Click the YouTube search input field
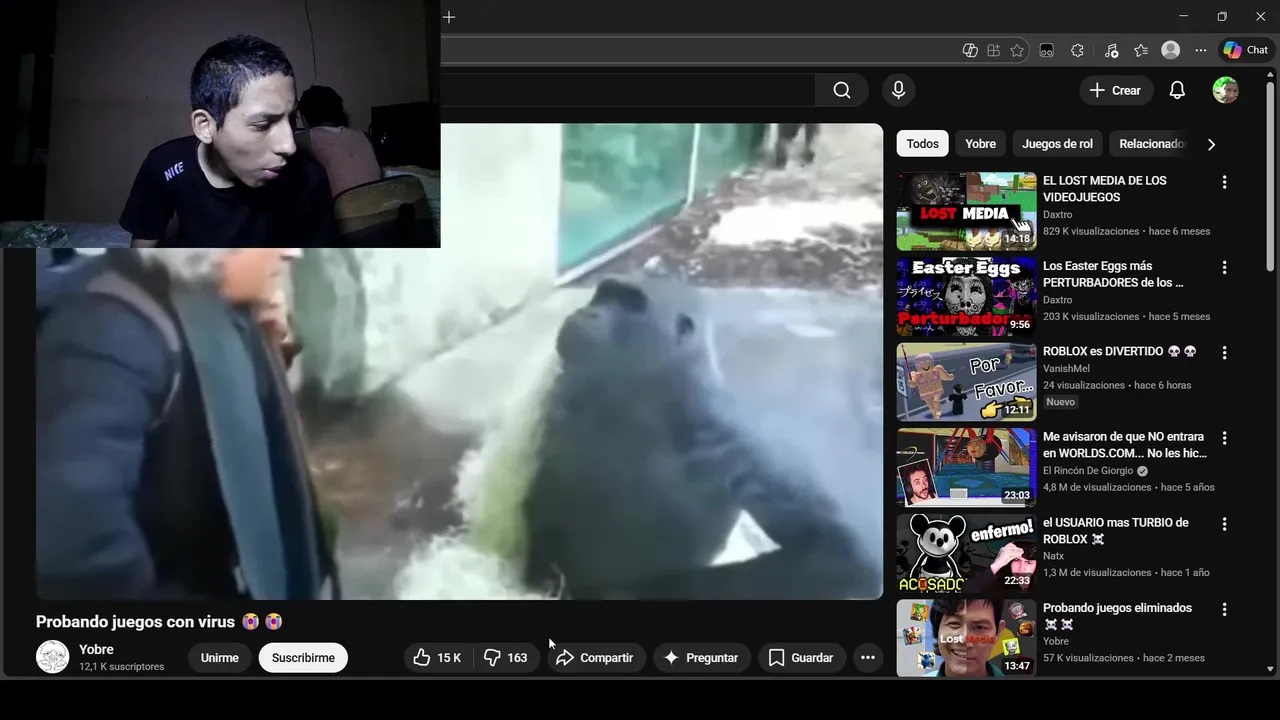Image resolution: width=1280 pixels, height=720 pixels. (628, 90)
